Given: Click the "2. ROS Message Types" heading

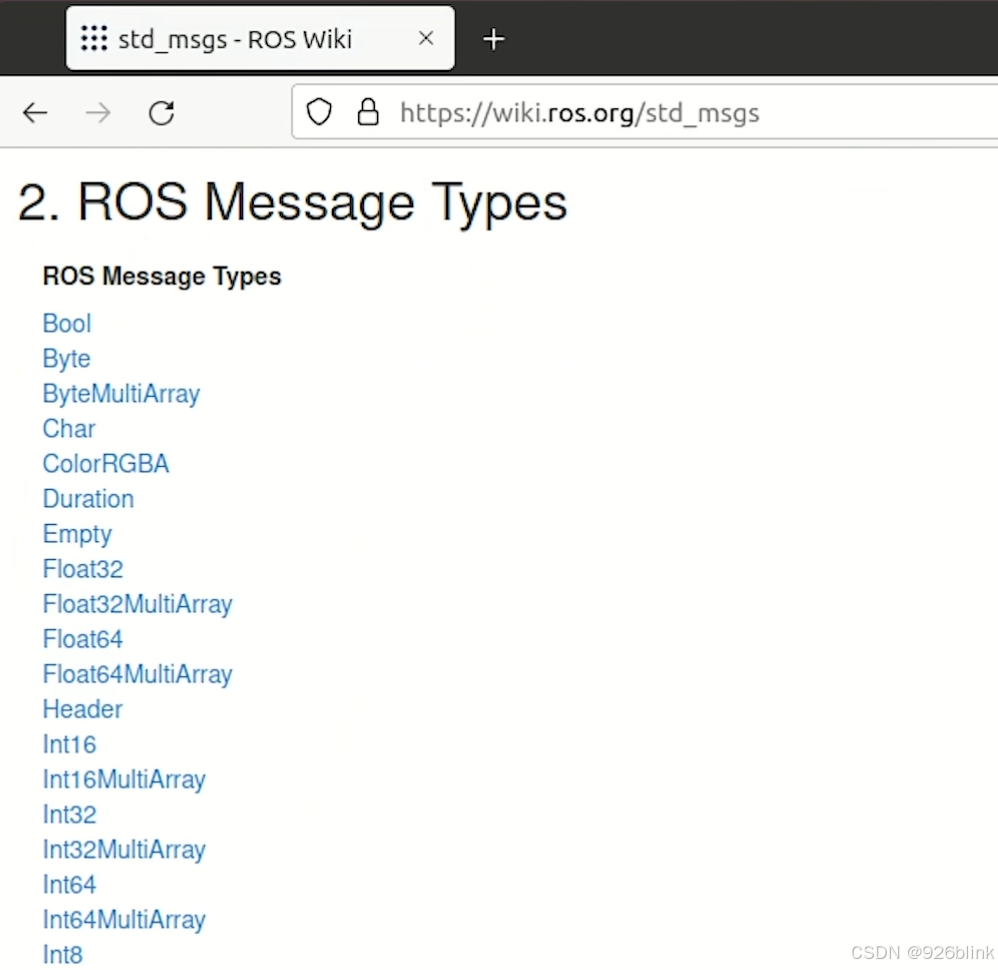Looking at the screenshot, I should click(x=292, y=204).
